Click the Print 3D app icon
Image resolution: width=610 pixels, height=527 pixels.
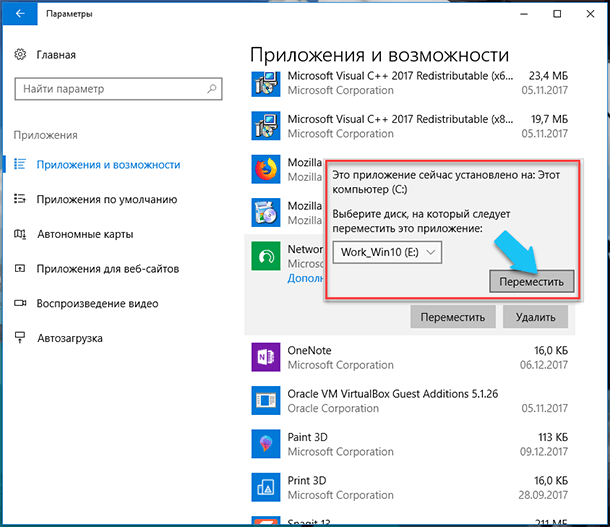266,487
